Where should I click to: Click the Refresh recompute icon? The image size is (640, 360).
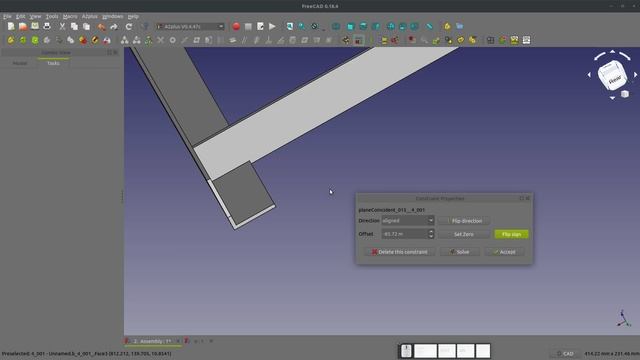coord(129,27)
